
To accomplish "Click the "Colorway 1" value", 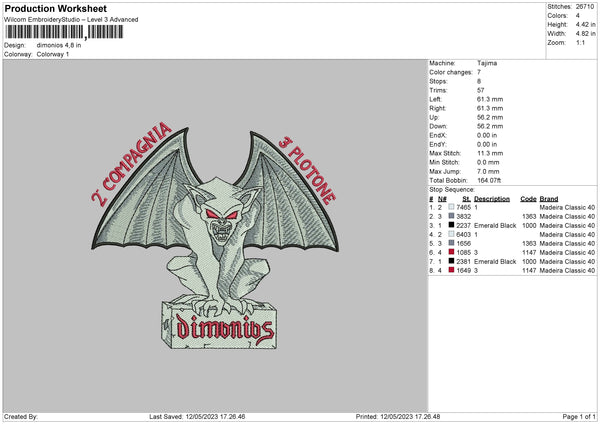I will tap(53, 54).
